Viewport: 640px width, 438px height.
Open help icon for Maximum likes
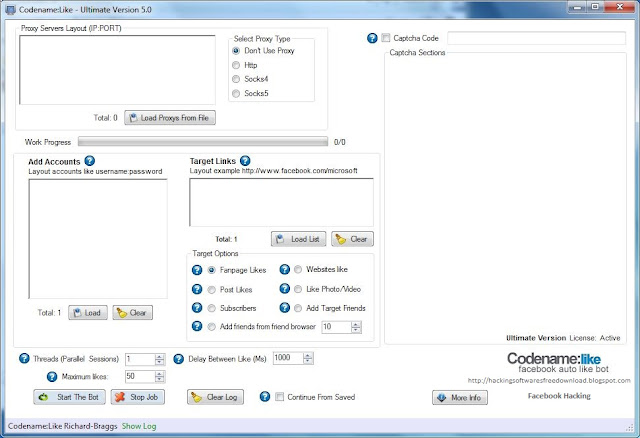coord(52,376)
